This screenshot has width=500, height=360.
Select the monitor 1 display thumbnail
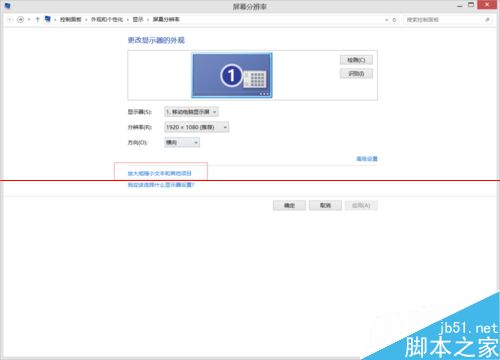coord(232,75)
